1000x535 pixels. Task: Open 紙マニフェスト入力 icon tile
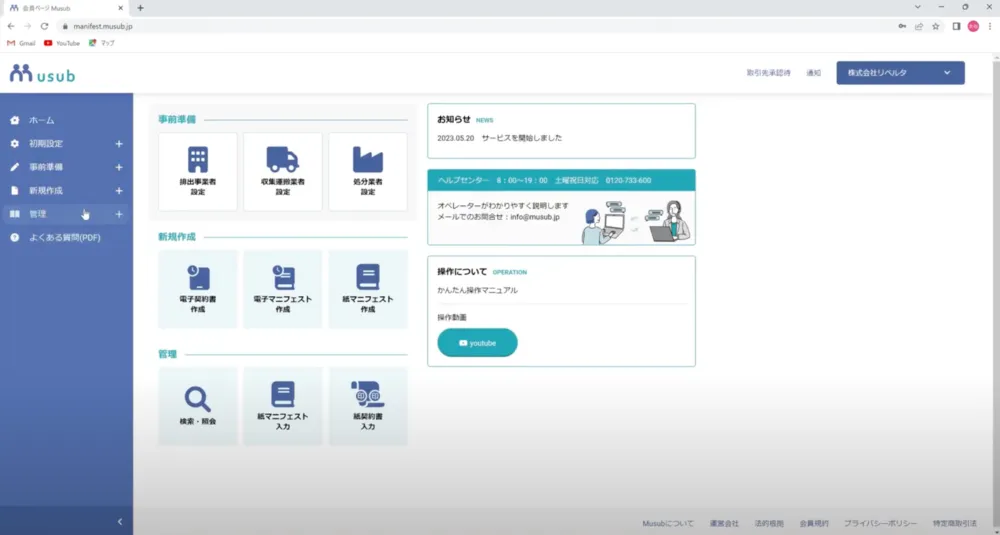283,405
